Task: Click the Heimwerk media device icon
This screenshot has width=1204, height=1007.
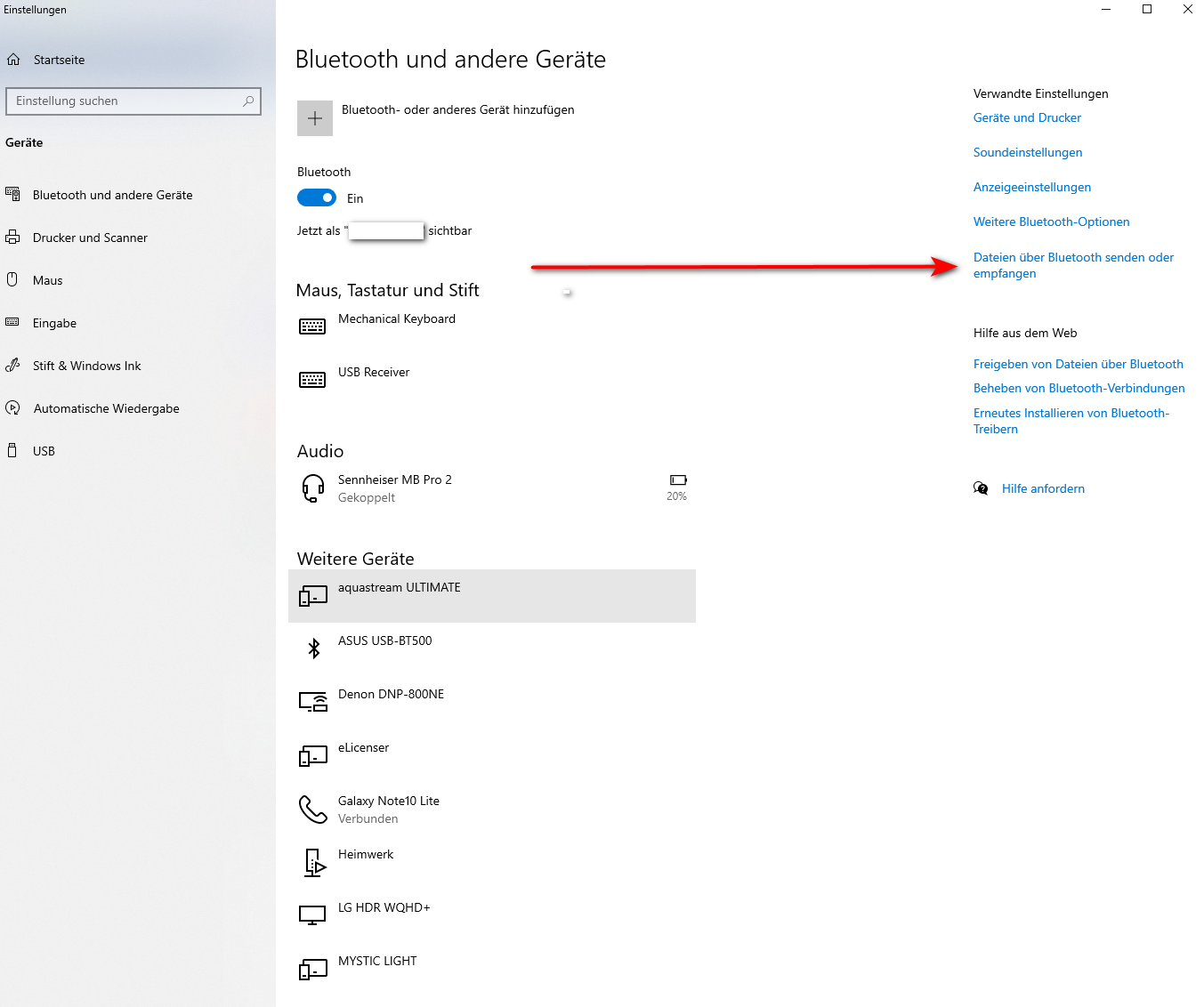Action: [315, 863]
